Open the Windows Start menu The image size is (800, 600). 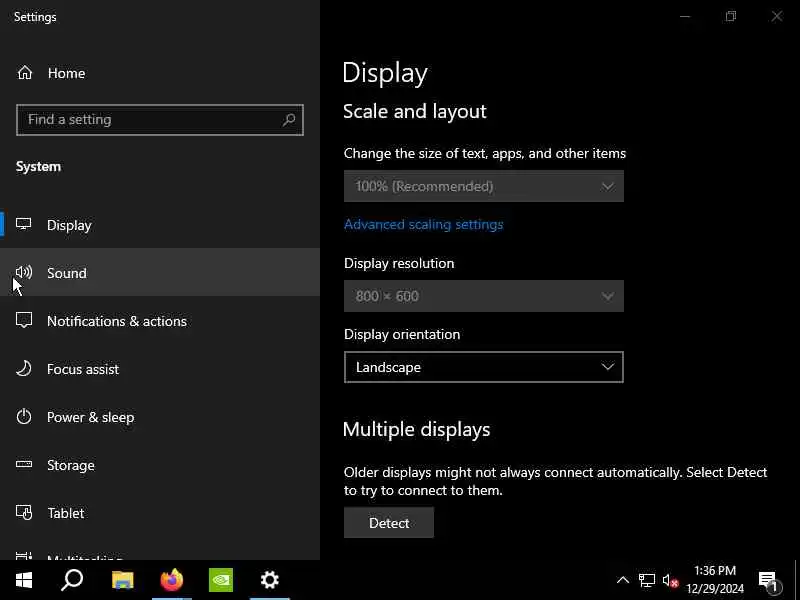(x=24, y=580)
